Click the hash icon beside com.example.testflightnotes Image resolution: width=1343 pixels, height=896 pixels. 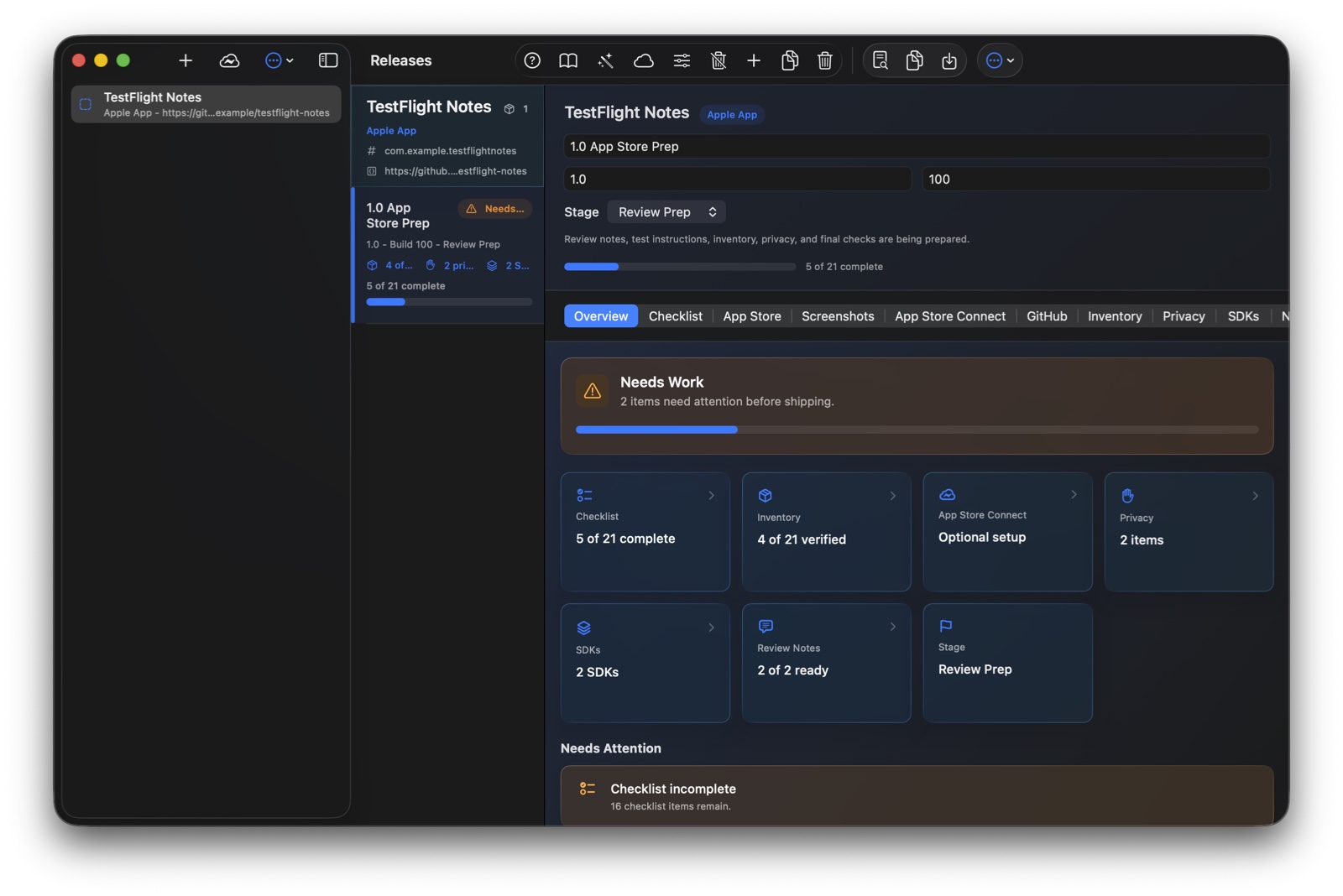(x=372, y=151)
